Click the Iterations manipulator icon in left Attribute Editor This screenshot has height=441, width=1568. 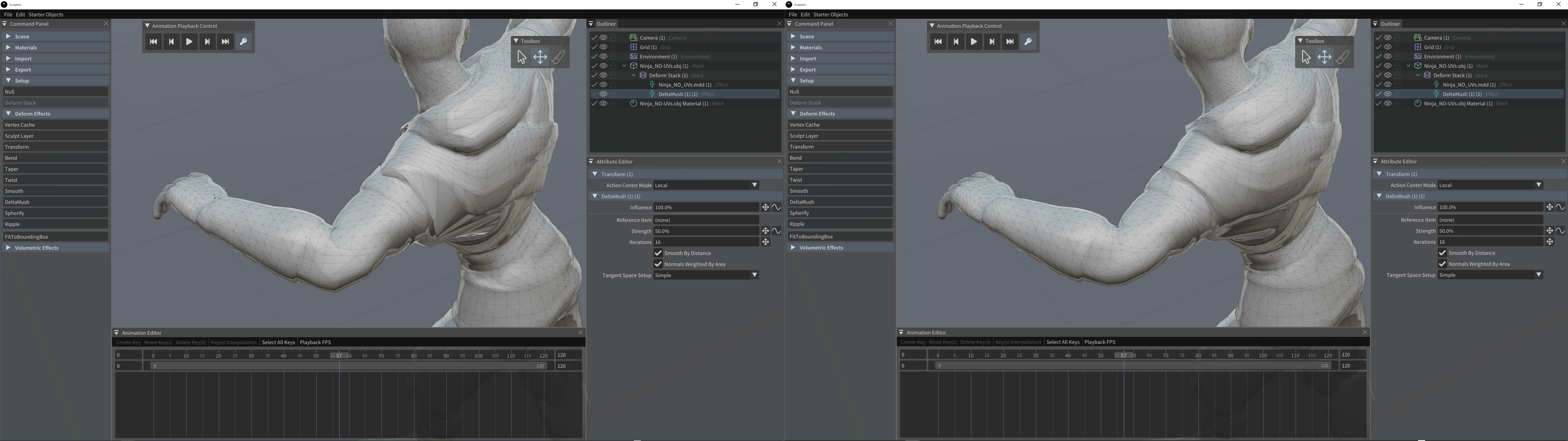click(x=766, y=243)
